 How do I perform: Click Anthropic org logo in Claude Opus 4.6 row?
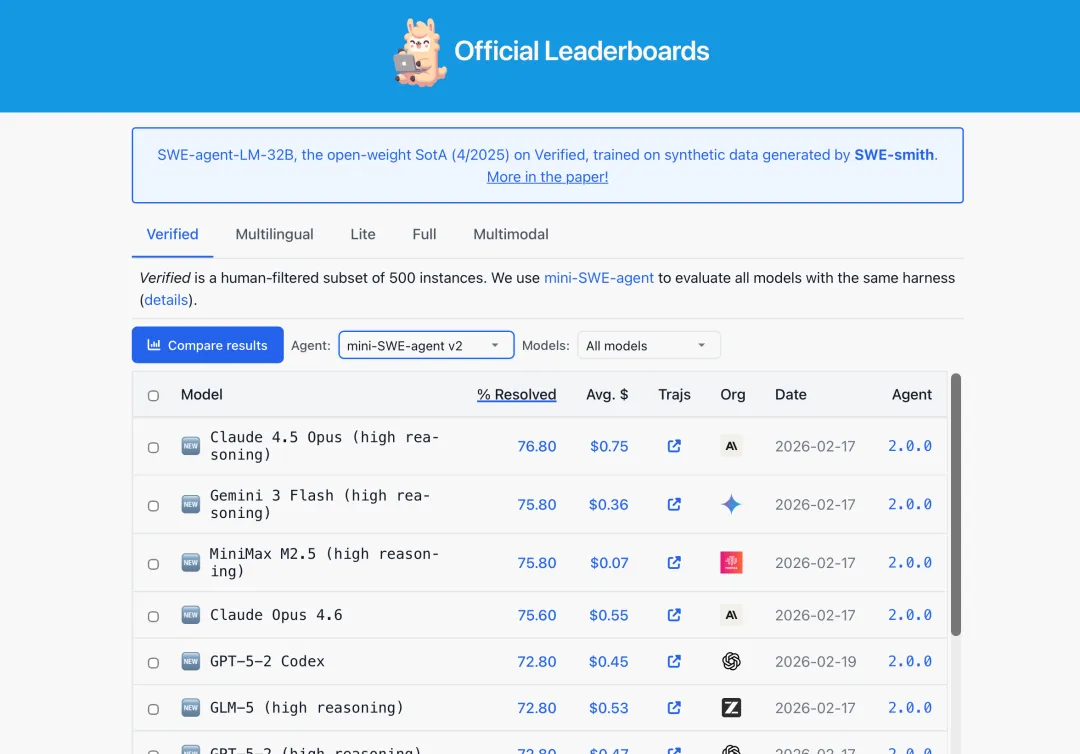click(x=731, y=615)
